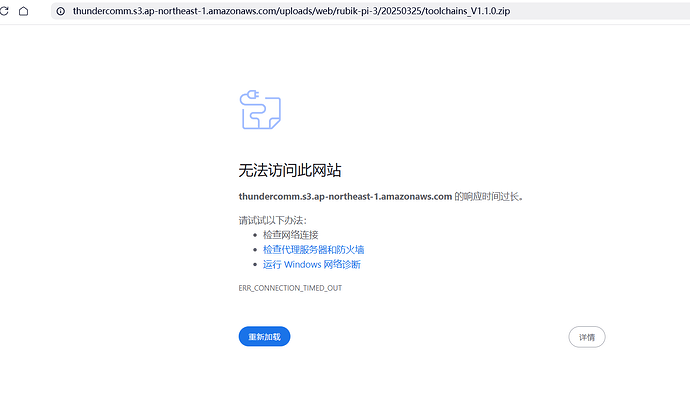Click the bold amazonaws.com domain in error message

[x=345, y=197]
